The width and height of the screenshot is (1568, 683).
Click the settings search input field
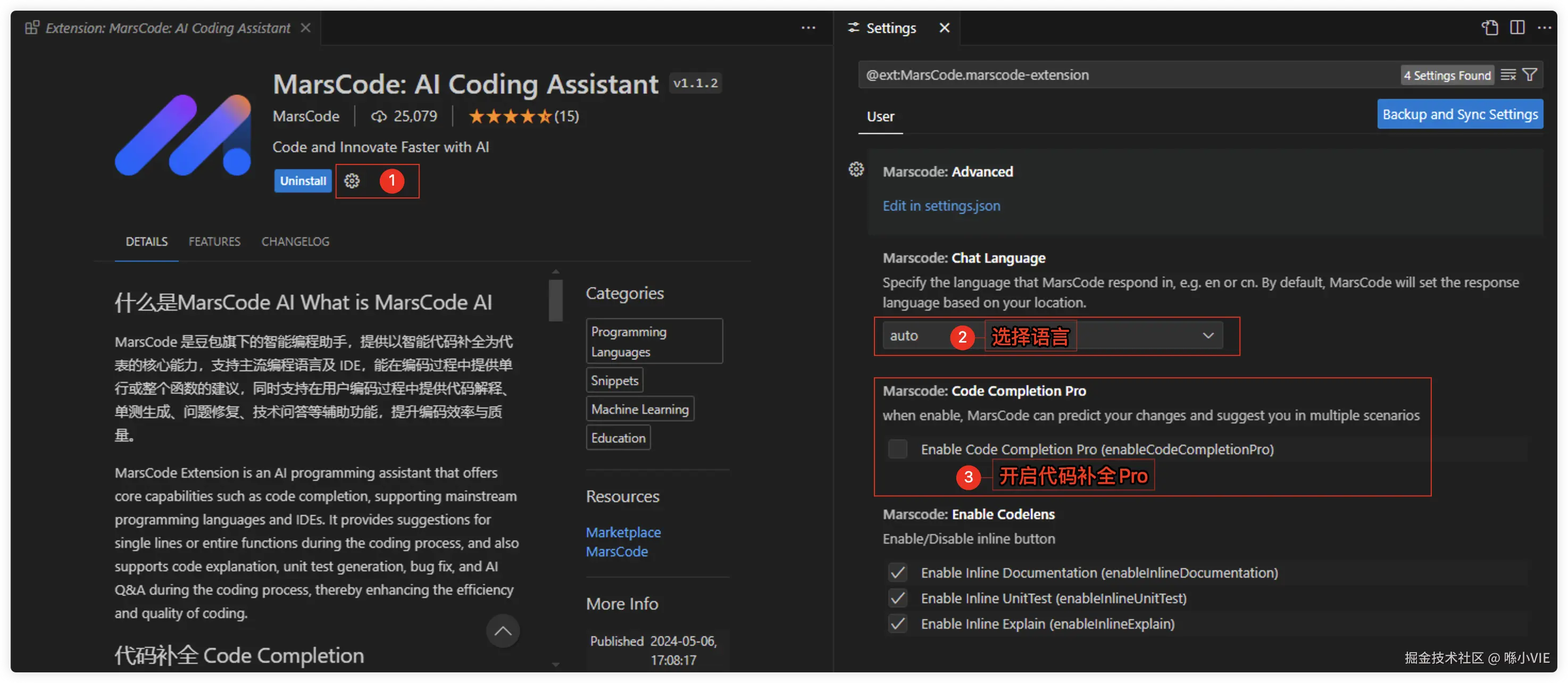(x=1126, y=75)
